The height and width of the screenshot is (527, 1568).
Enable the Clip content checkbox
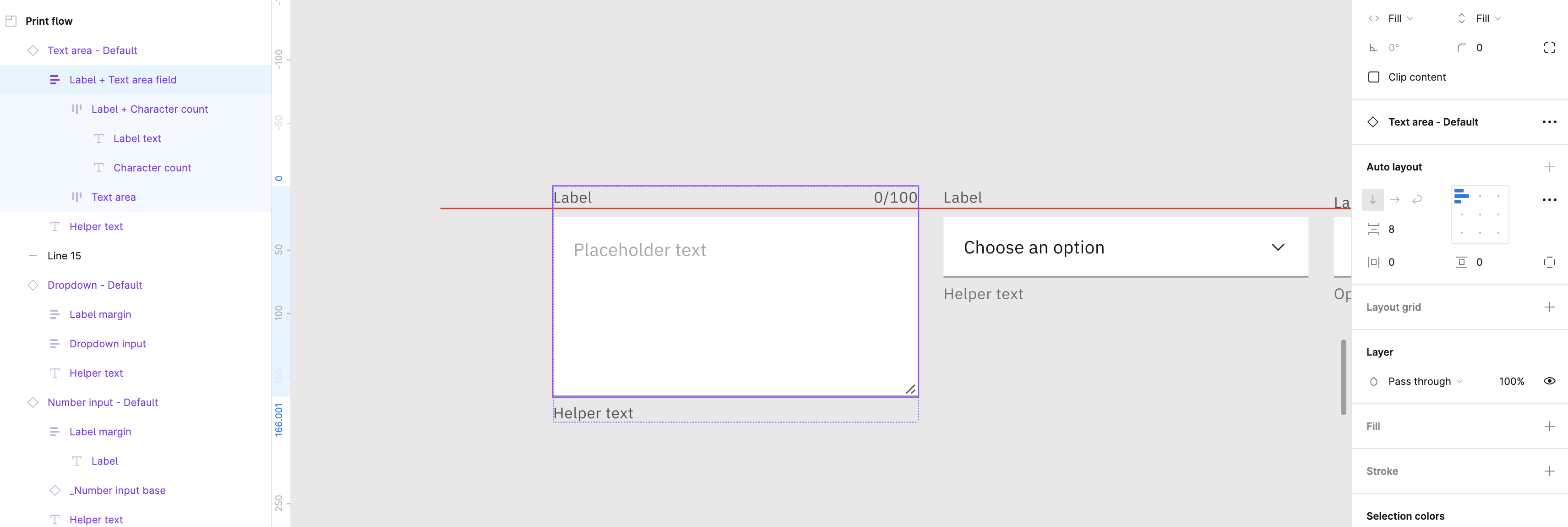1374,77
